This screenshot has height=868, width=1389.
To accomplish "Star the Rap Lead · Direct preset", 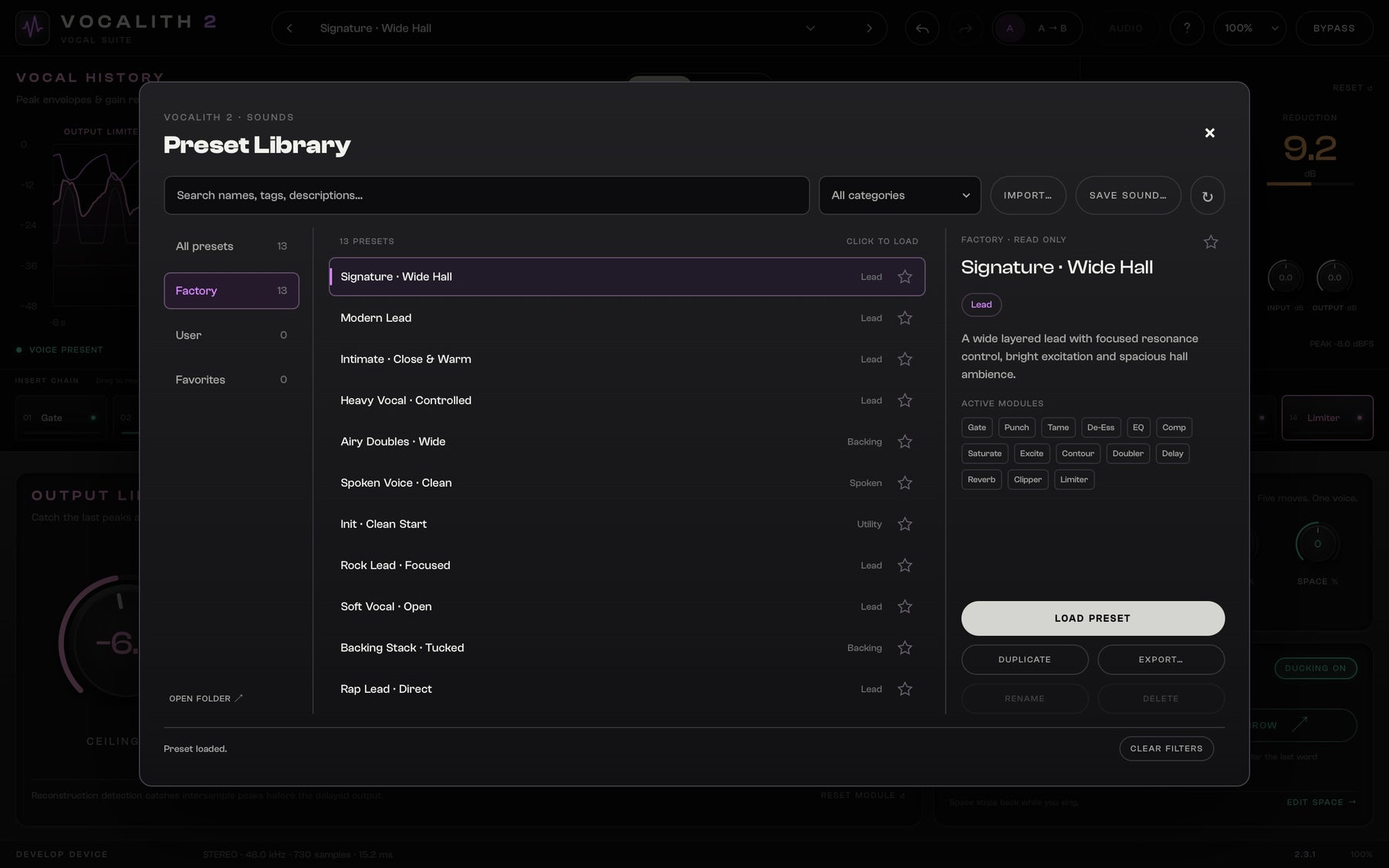I will [x=904, y=689].
